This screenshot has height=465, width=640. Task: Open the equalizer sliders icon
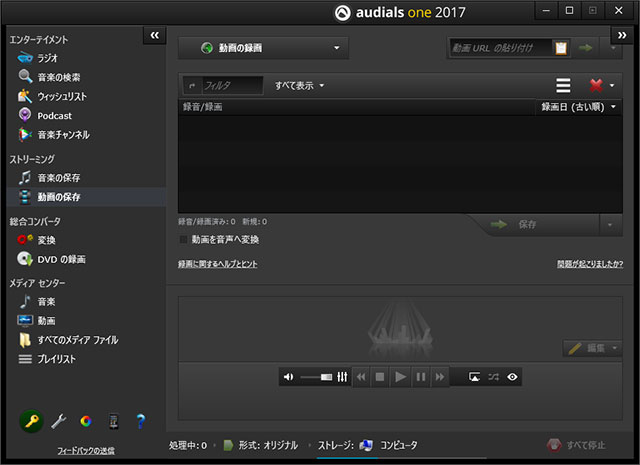(342, 377)
